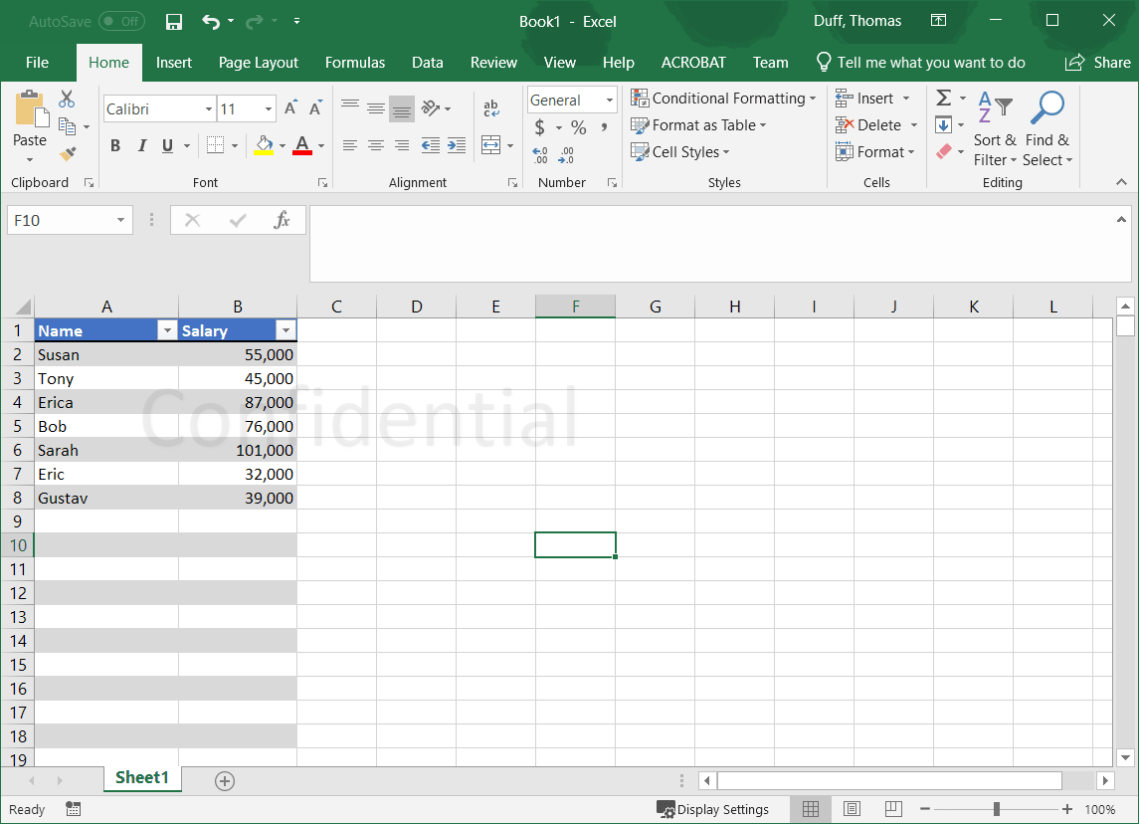1139x824 pixels.
Task: Open Sort & Filter options
Action: pos(993,128)
